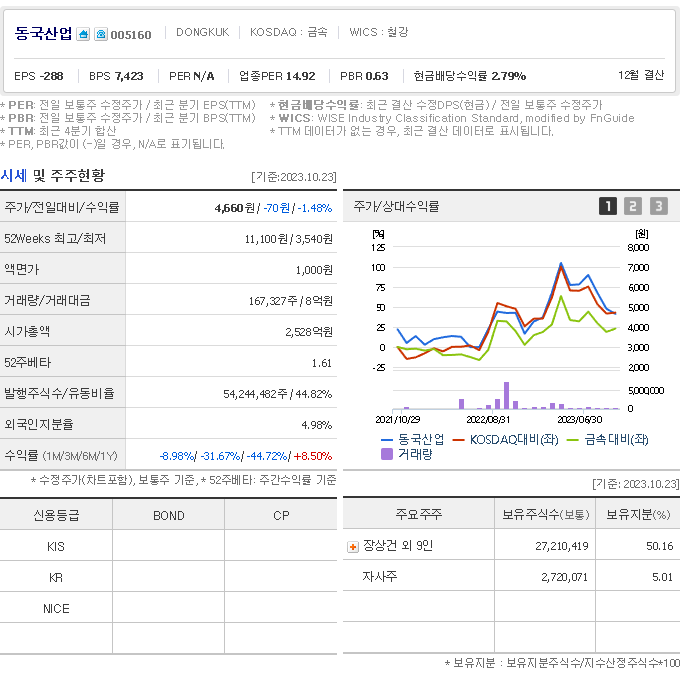Click the company name 동국산업
The height and width of the screenshot is (673, 686).
(x=43, y=34)
